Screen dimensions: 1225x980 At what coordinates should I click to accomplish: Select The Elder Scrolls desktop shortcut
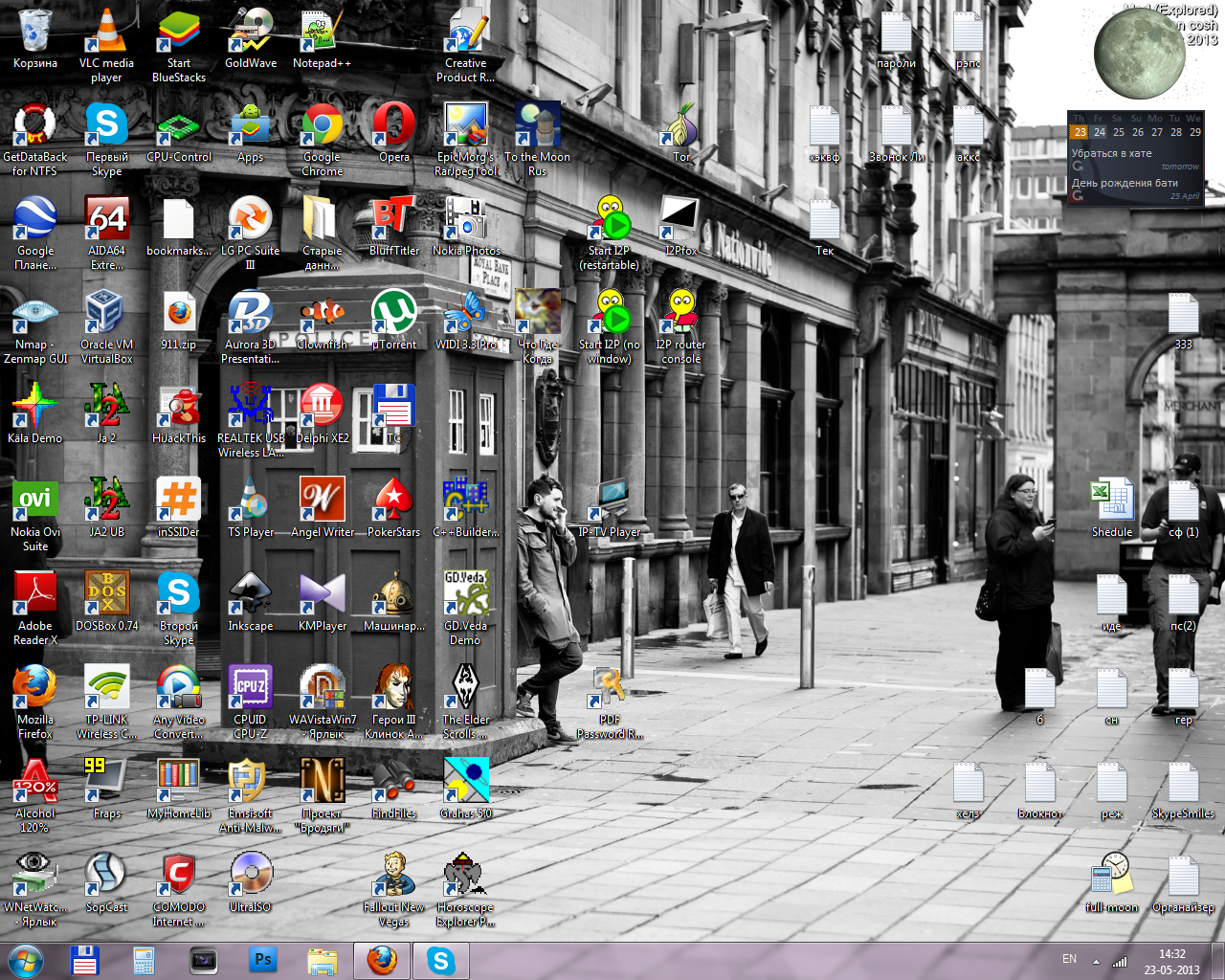(466, 702)
